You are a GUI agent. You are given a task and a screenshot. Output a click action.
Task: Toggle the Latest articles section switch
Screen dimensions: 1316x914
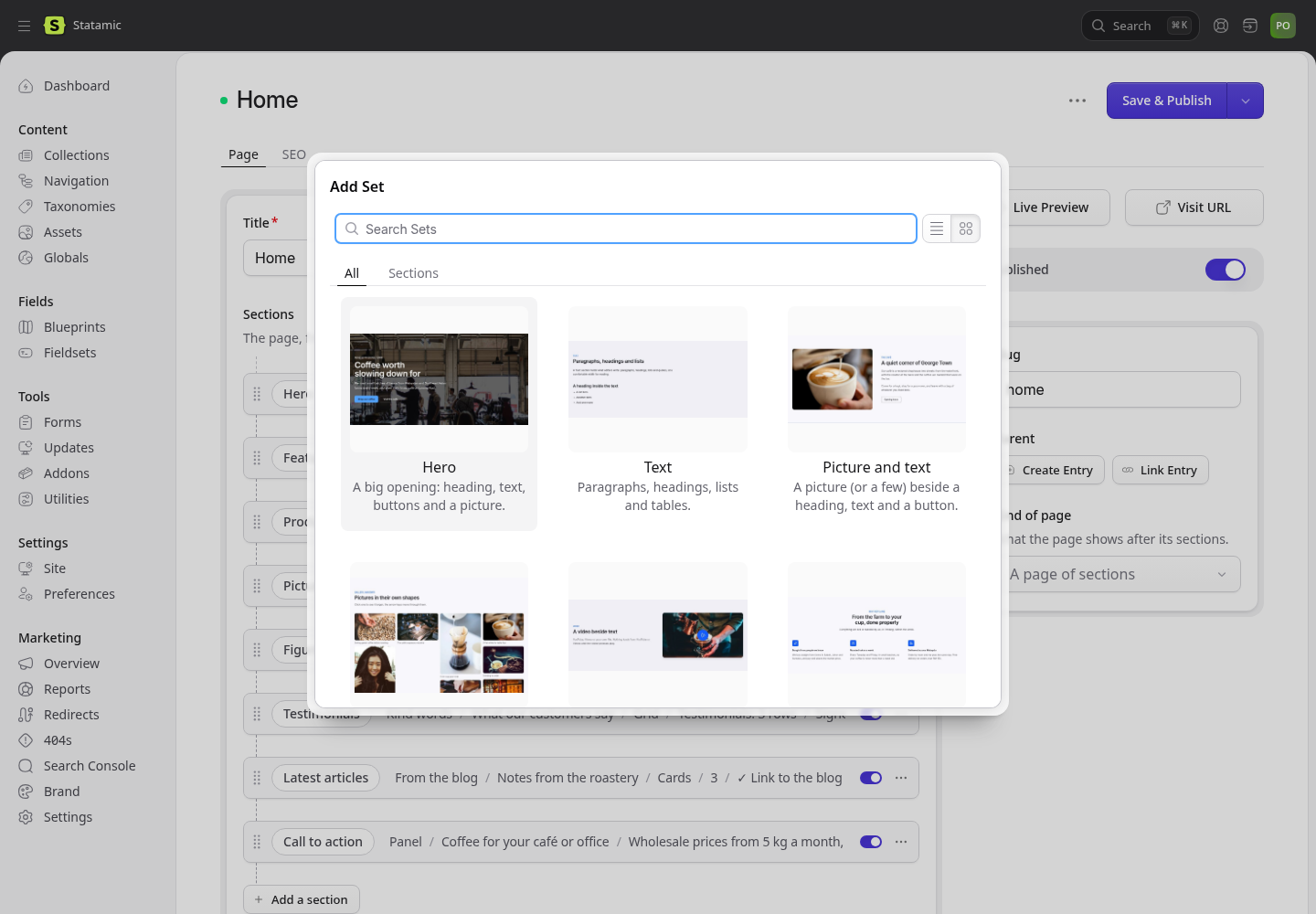(x=871, y=778)
